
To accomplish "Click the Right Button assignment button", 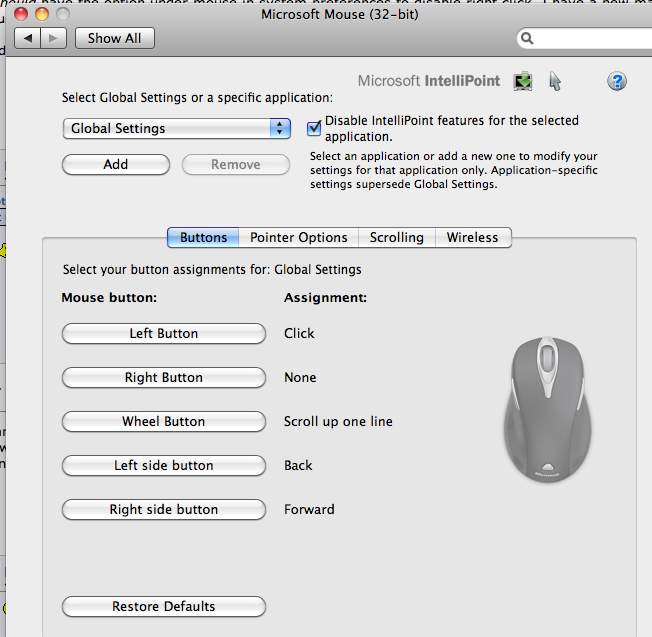I will (x=164, y=378).
